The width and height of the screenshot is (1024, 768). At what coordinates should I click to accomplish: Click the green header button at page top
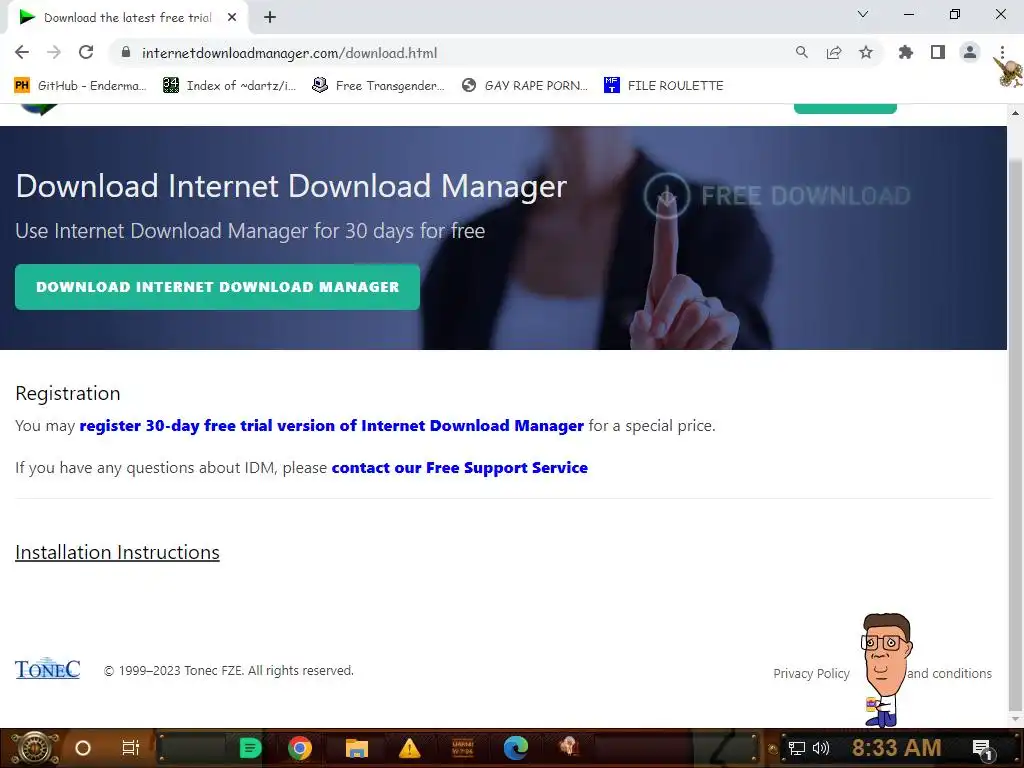(x=845, y=108)
